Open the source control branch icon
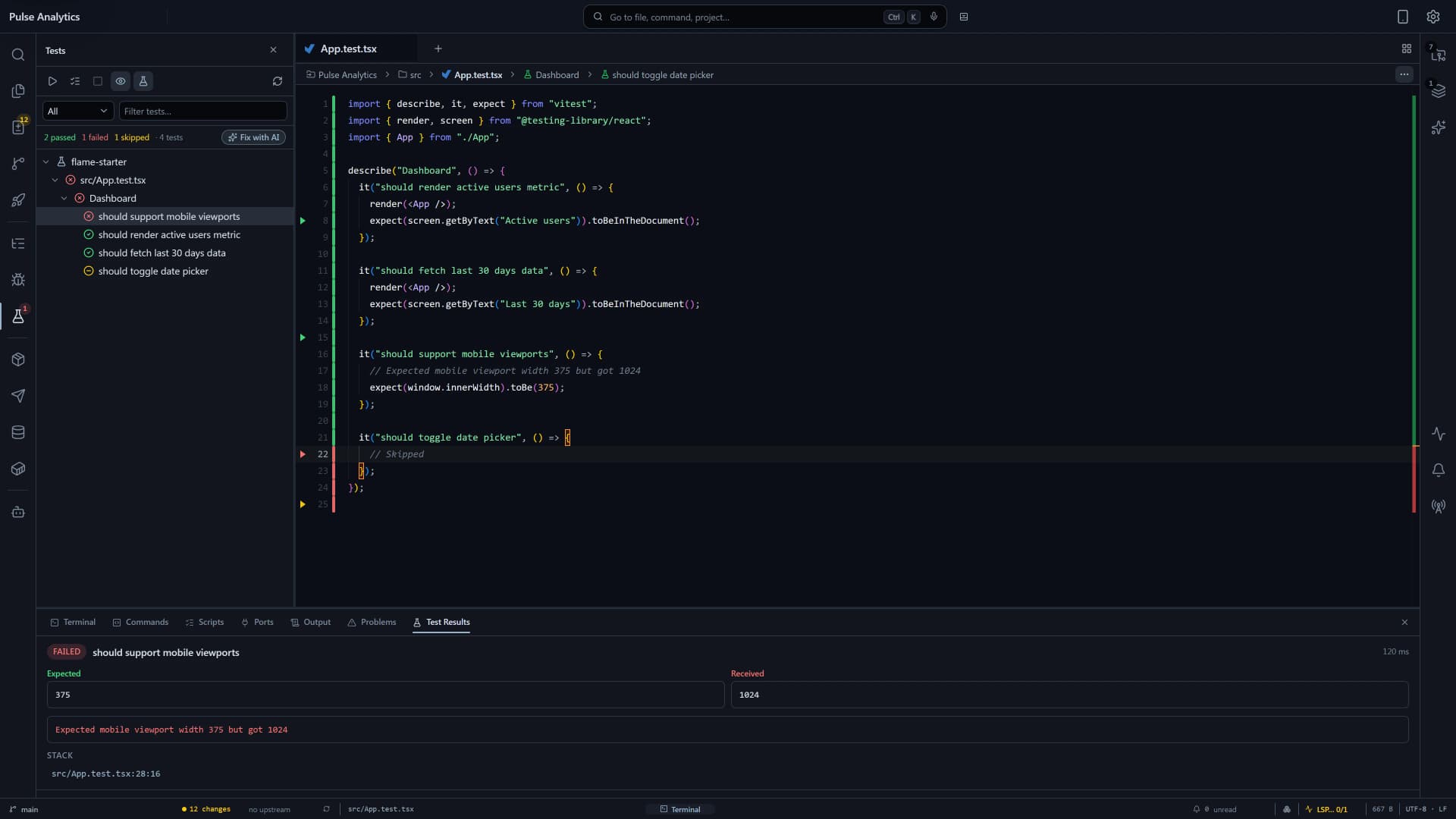Screen dimensions: 1456x819 click(x=18, y=164)
